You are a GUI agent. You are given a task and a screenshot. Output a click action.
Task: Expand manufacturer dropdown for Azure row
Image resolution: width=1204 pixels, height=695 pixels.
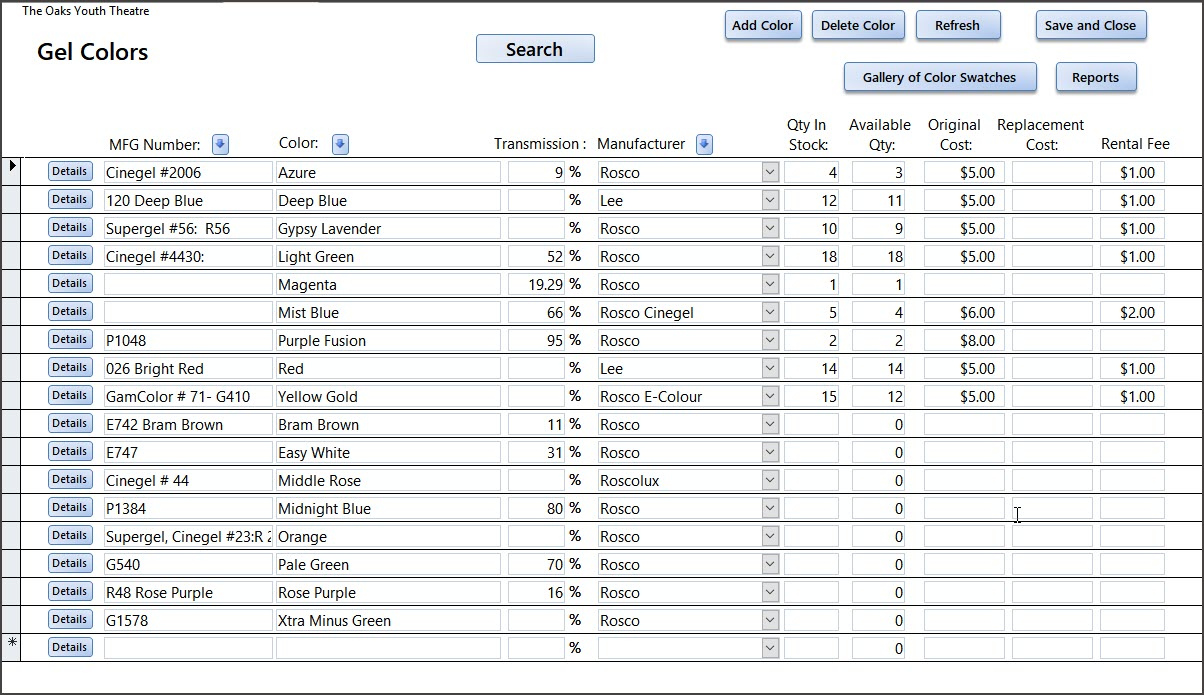(x=770, y=172)
